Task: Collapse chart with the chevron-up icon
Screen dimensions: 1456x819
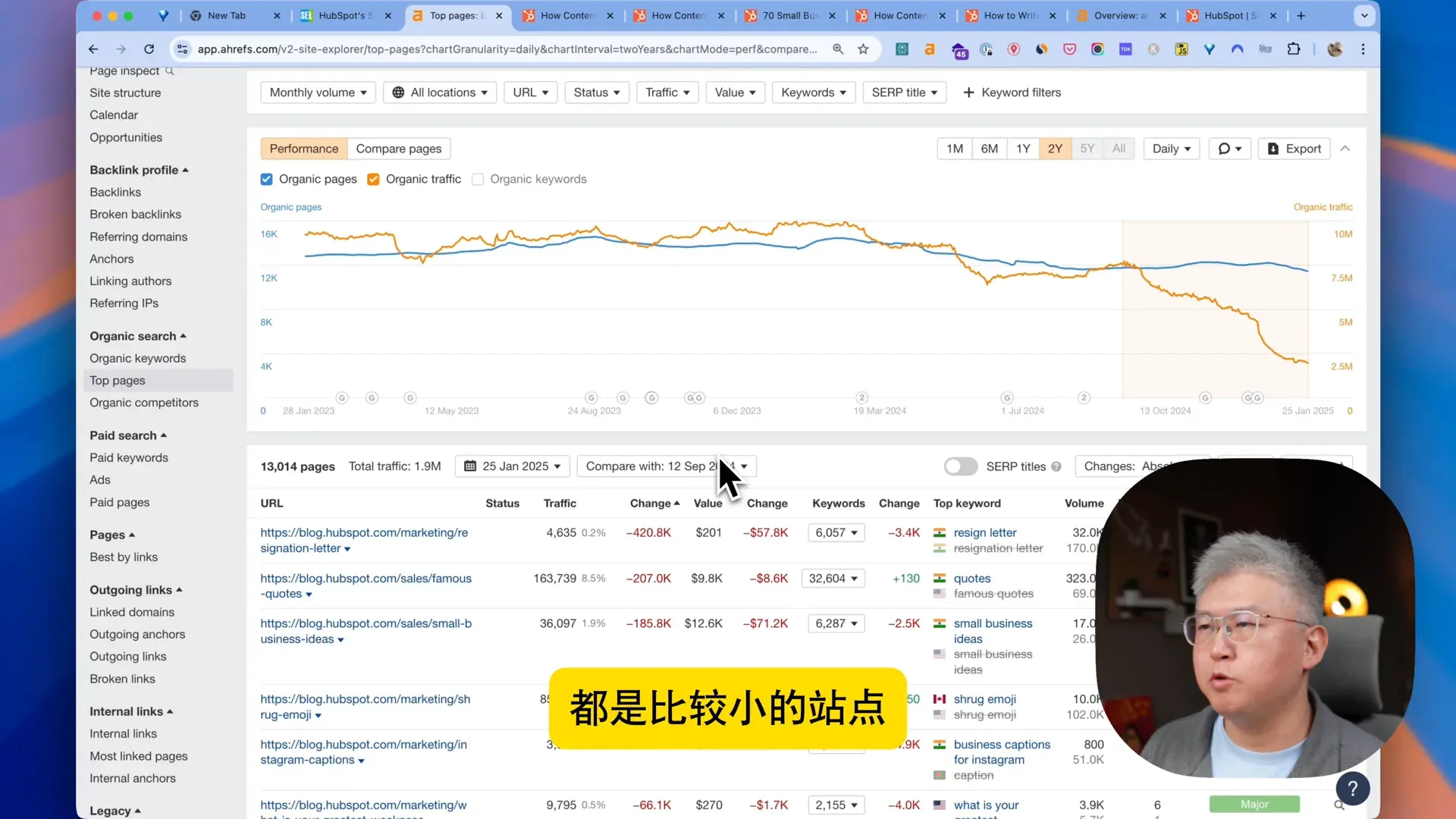Action: (1345, 149)
